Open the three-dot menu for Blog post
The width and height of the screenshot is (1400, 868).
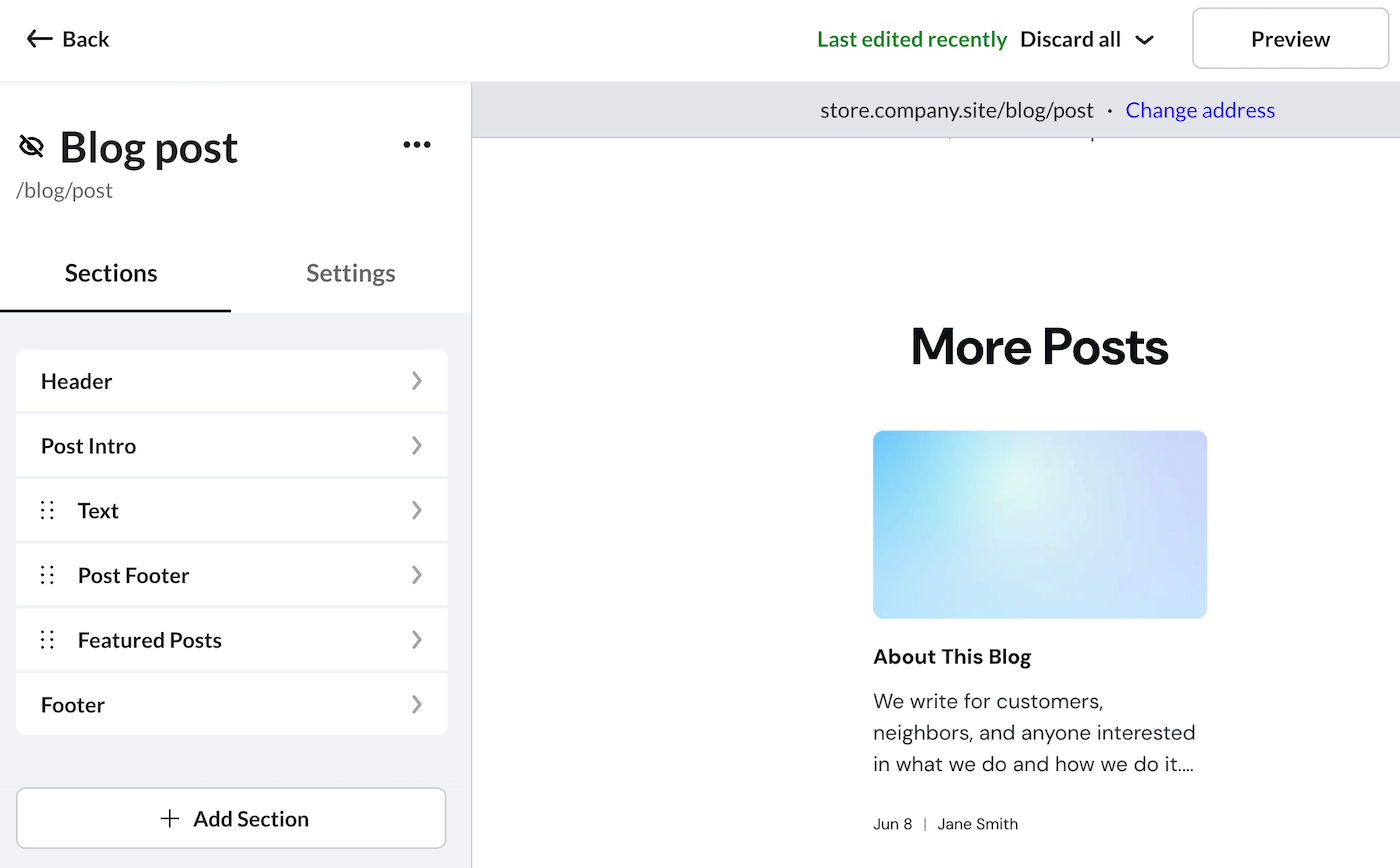tap(417, 145)
